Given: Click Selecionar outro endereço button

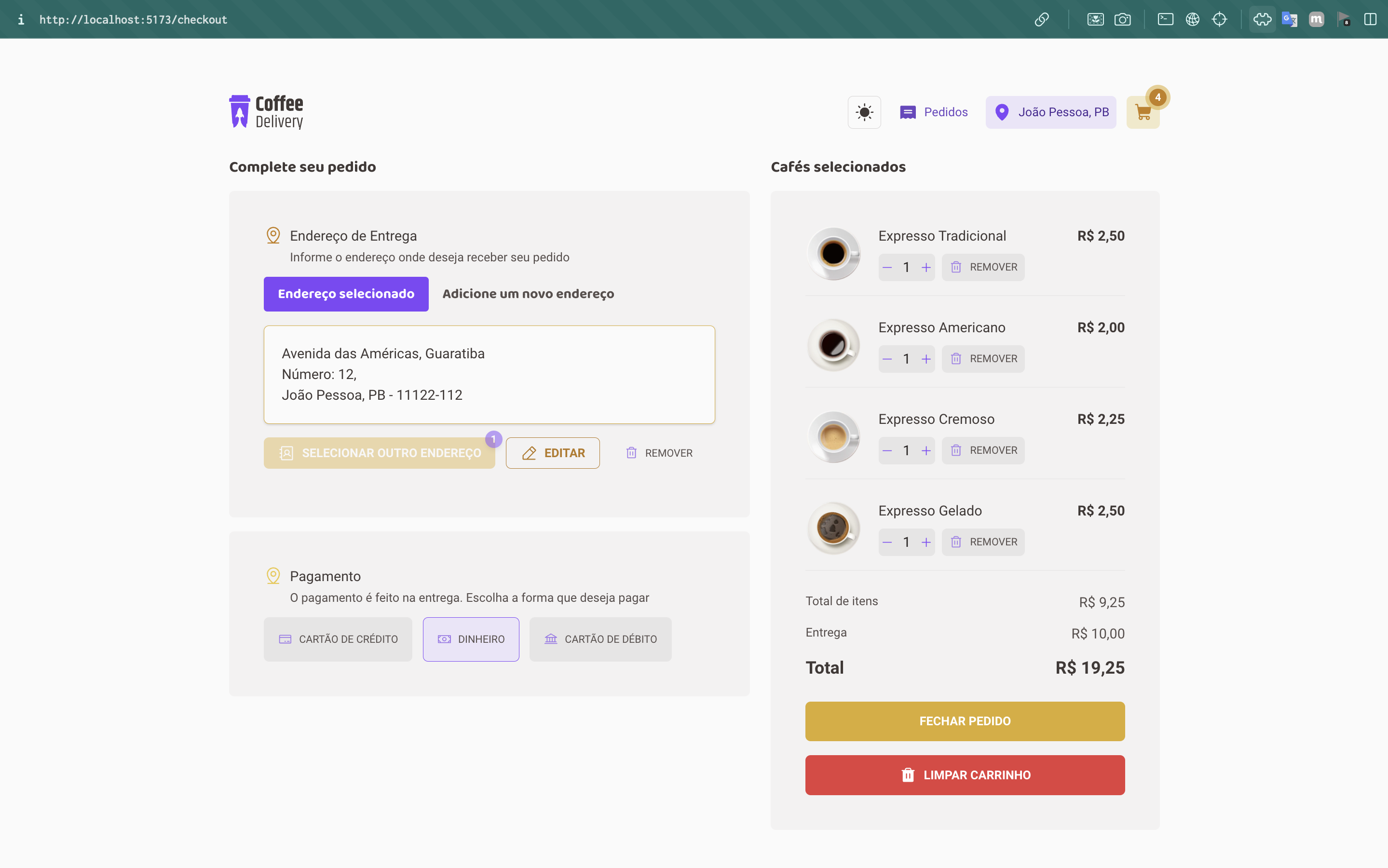Looking at the screenshot, I should (379, 453).
